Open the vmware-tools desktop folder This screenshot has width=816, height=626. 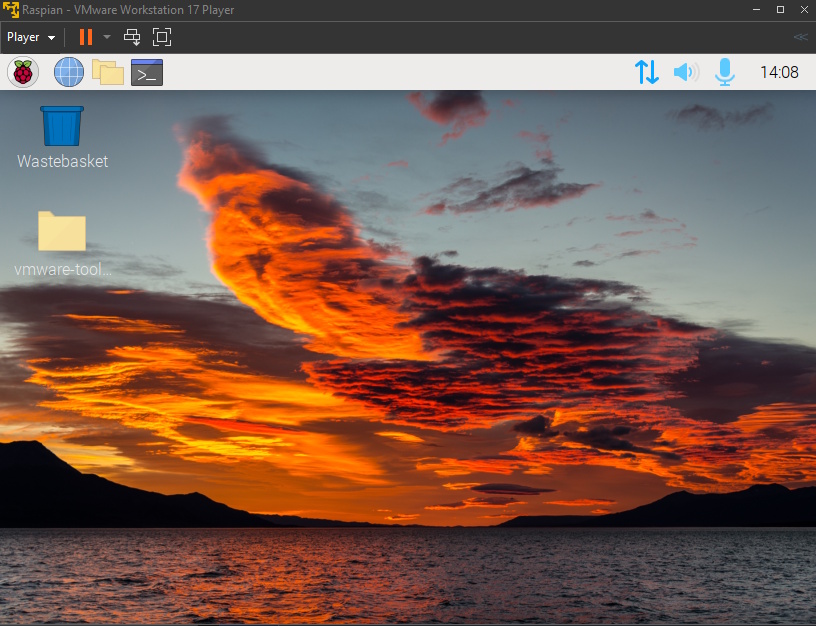[61, 230]
